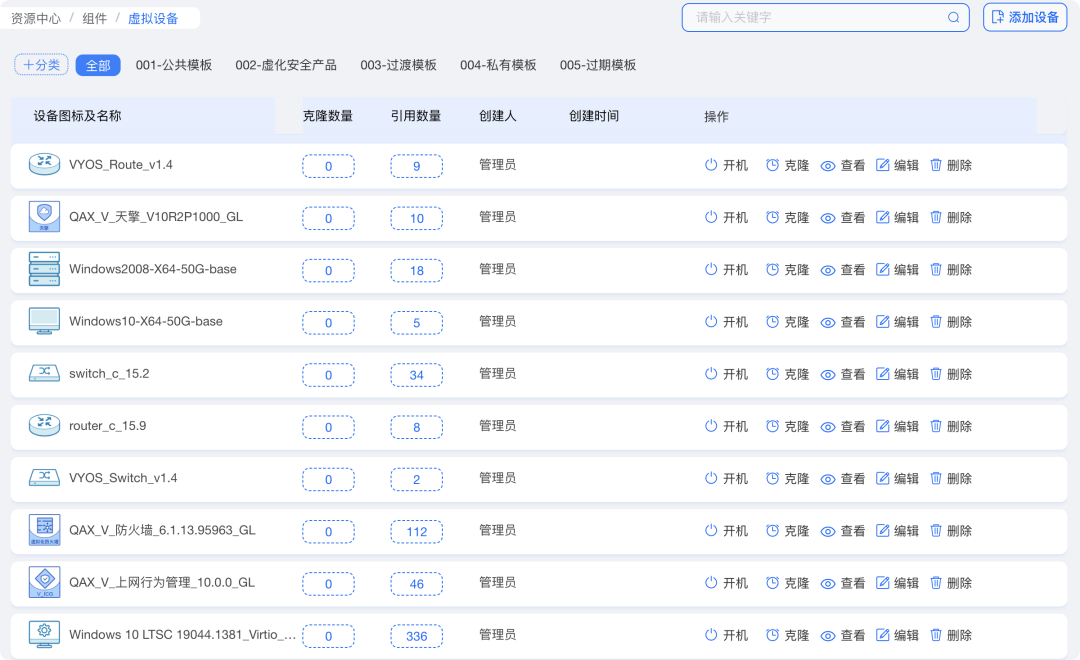The height and width of the screenshot is (660, 1080).
Task: 点击 QAX_V_防火墙 的克隆数量 0
Action: [x=328, y=531]
